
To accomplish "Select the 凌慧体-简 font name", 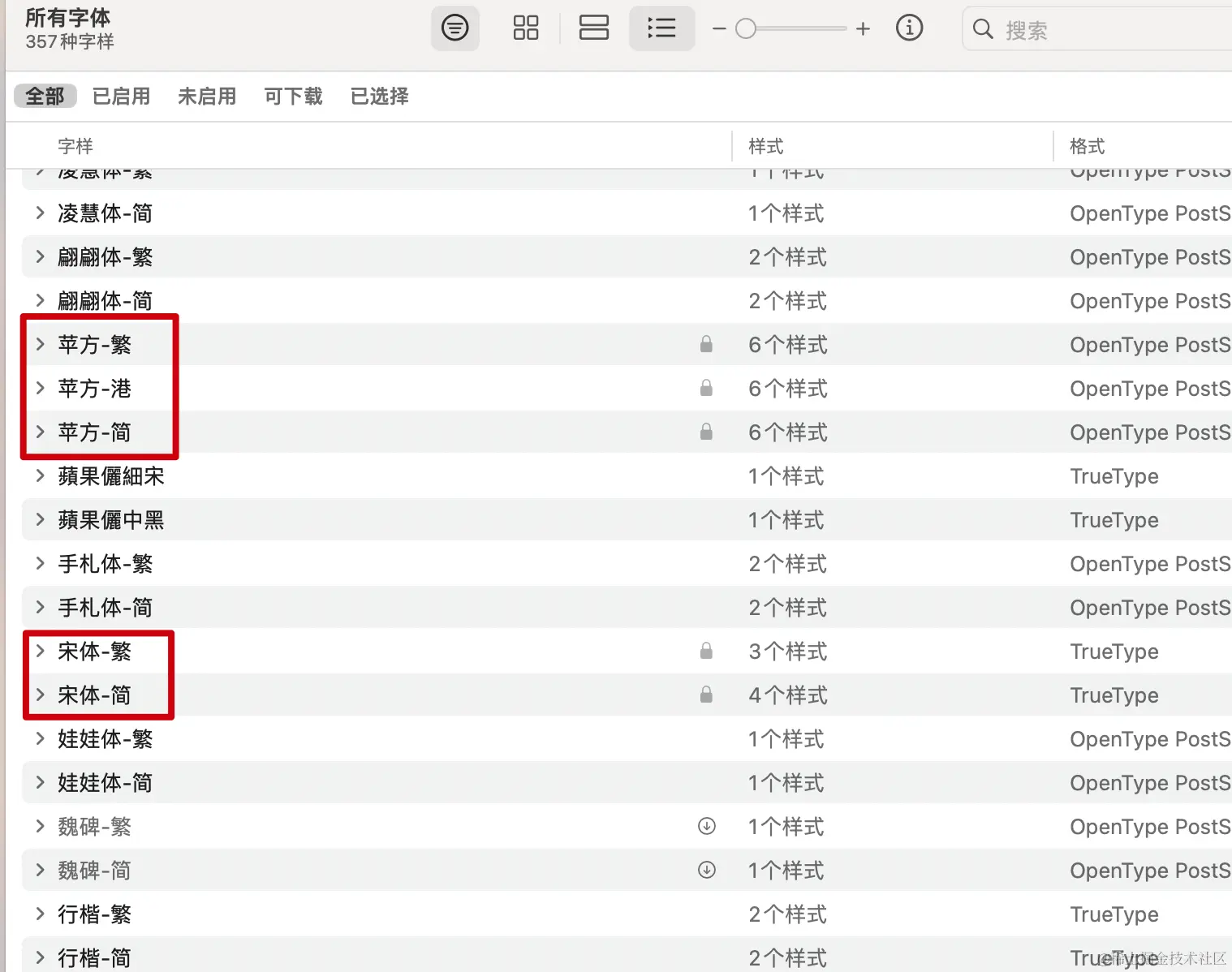I will pyautogui.click(x=106, y=213).
